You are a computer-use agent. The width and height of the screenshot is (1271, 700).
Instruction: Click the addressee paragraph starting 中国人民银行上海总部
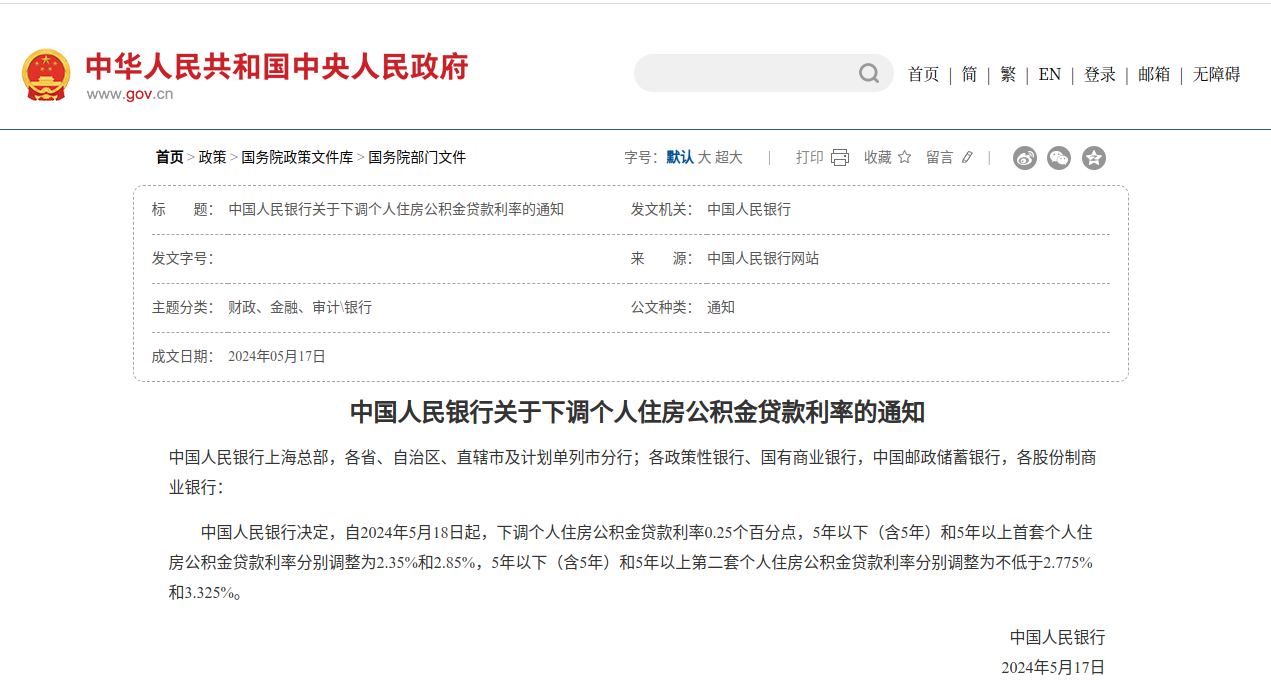click(x=632, y=472)
